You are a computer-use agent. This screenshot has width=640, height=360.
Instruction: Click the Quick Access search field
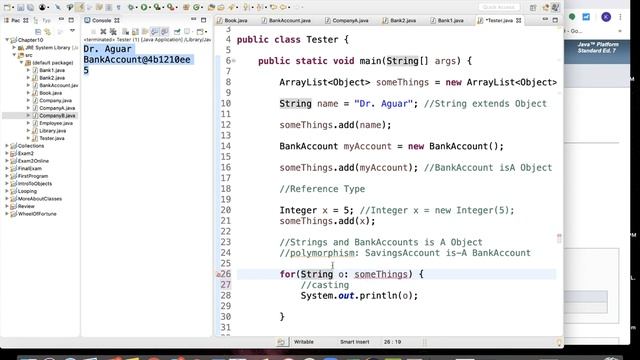(499, 7)
